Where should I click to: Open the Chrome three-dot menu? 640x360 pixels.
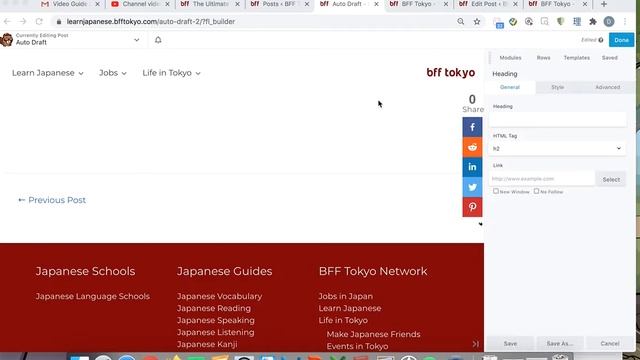[x=625, y=22]
